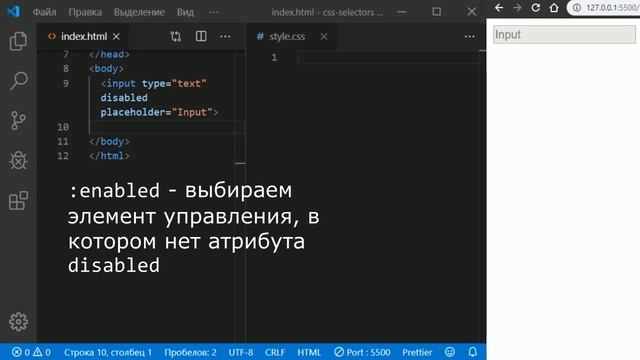Open the Extensions view
This screenshot has width=640, height=360.
tap(18, 200)
